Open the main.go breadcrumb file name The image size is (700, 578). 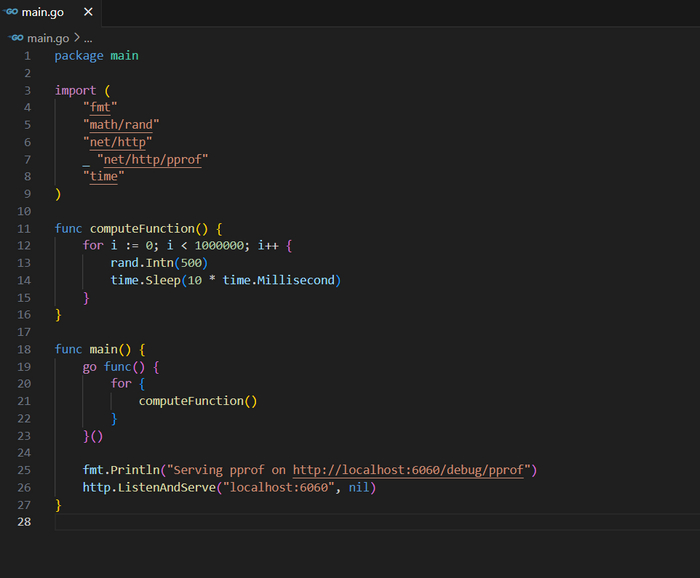tap(47, 38)
